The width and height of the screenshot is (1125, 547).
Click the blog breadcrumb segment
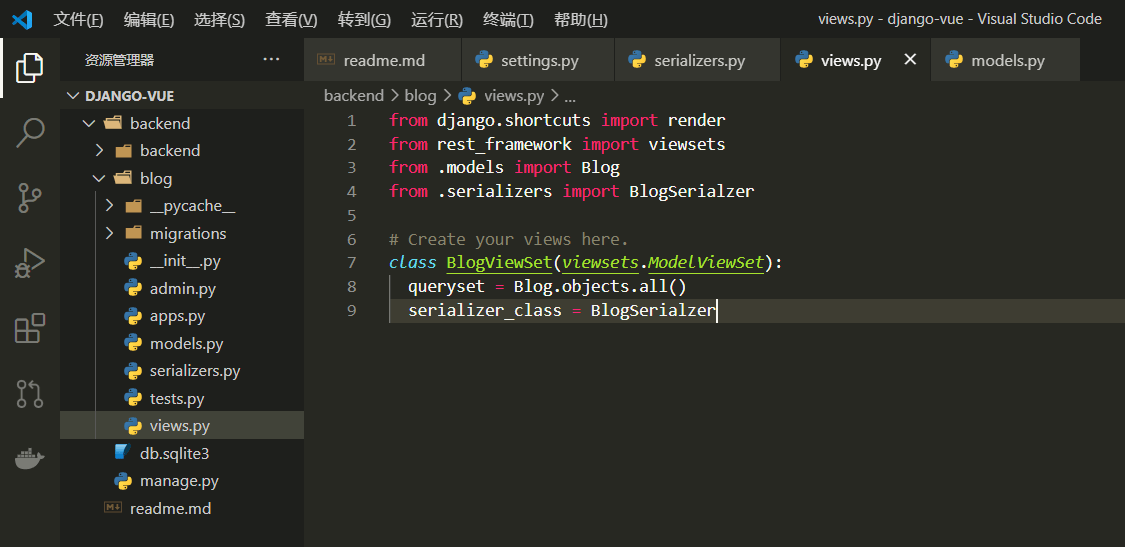tap(421, 95)
